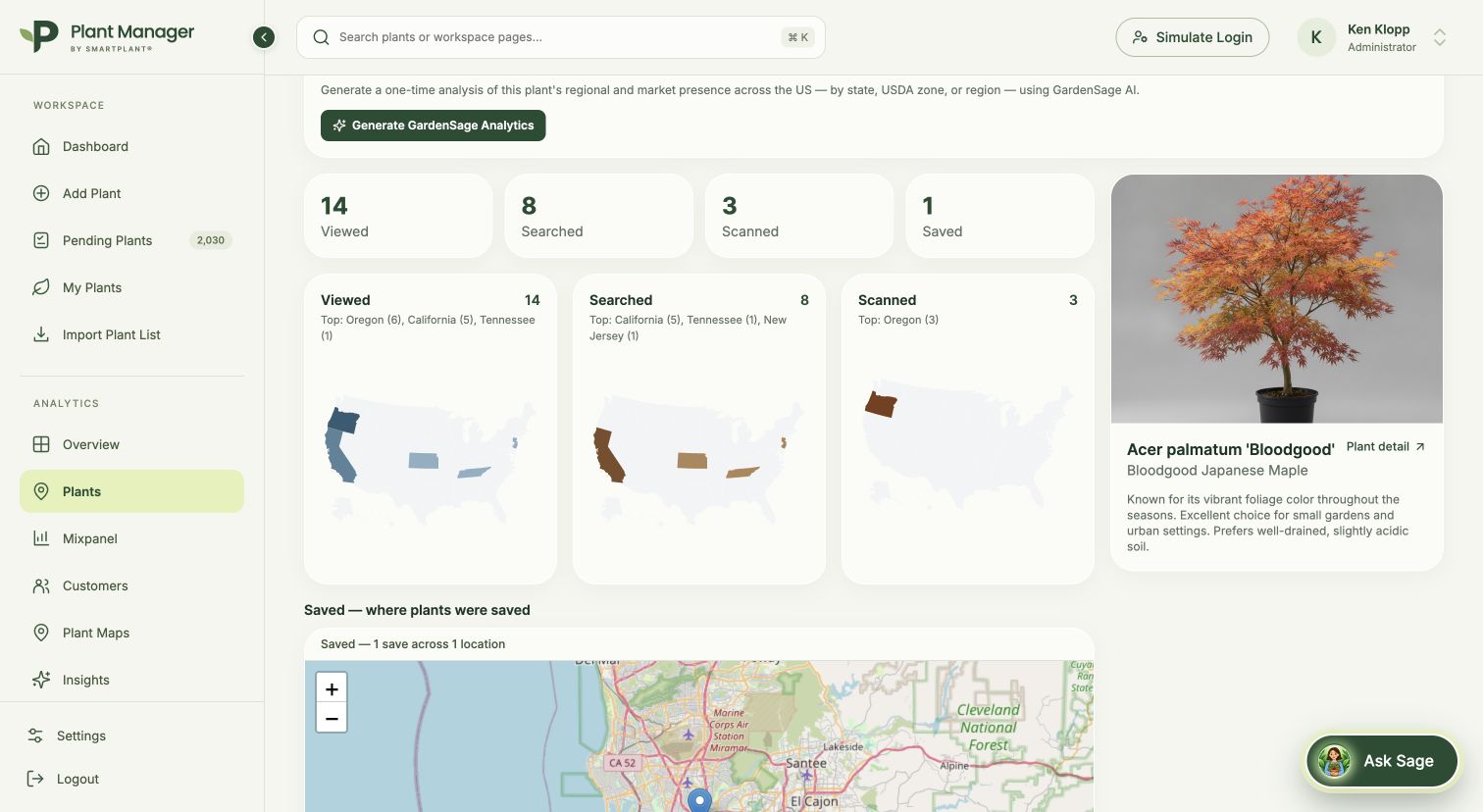Click the Logout arrow icon
The height and width of the screenshot is (812, 1483).
coord(35,779)
